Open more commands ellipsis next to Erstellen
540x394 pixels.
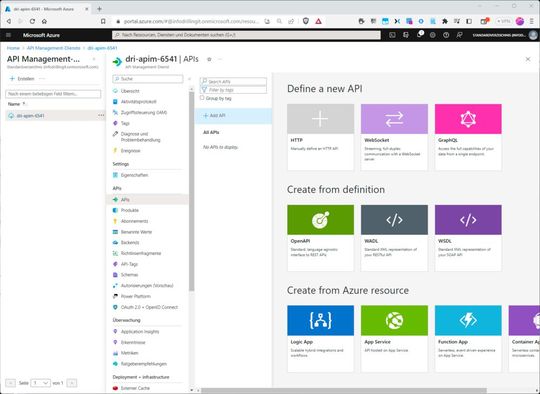(42, 79)
